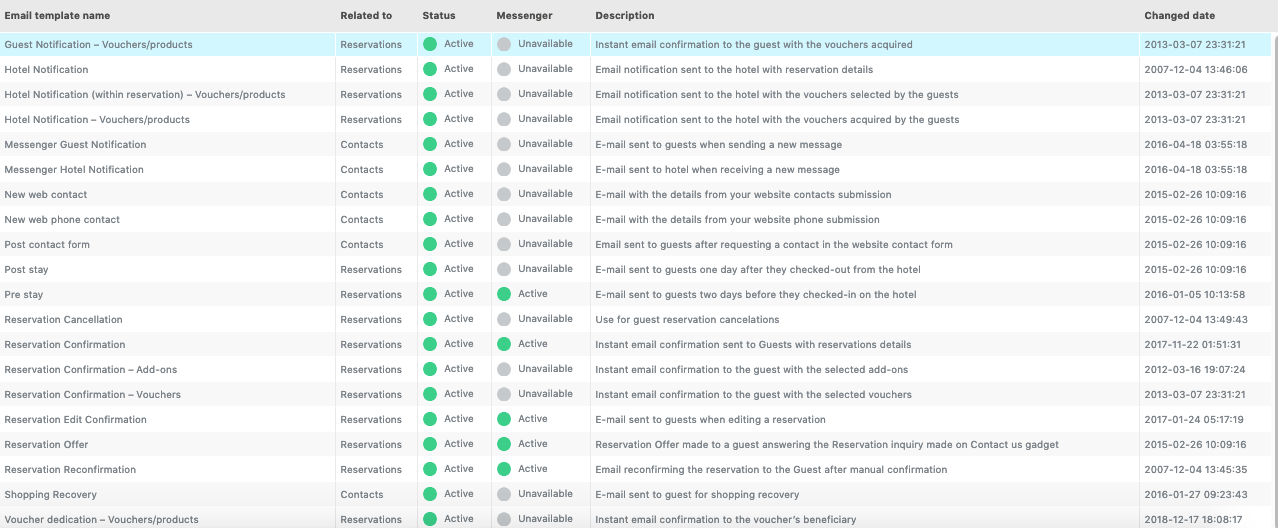The width and height of the screenshot is (1278, 528).
Task: Click Status dot of Reservation Offer row
Action: click(430, 444)
